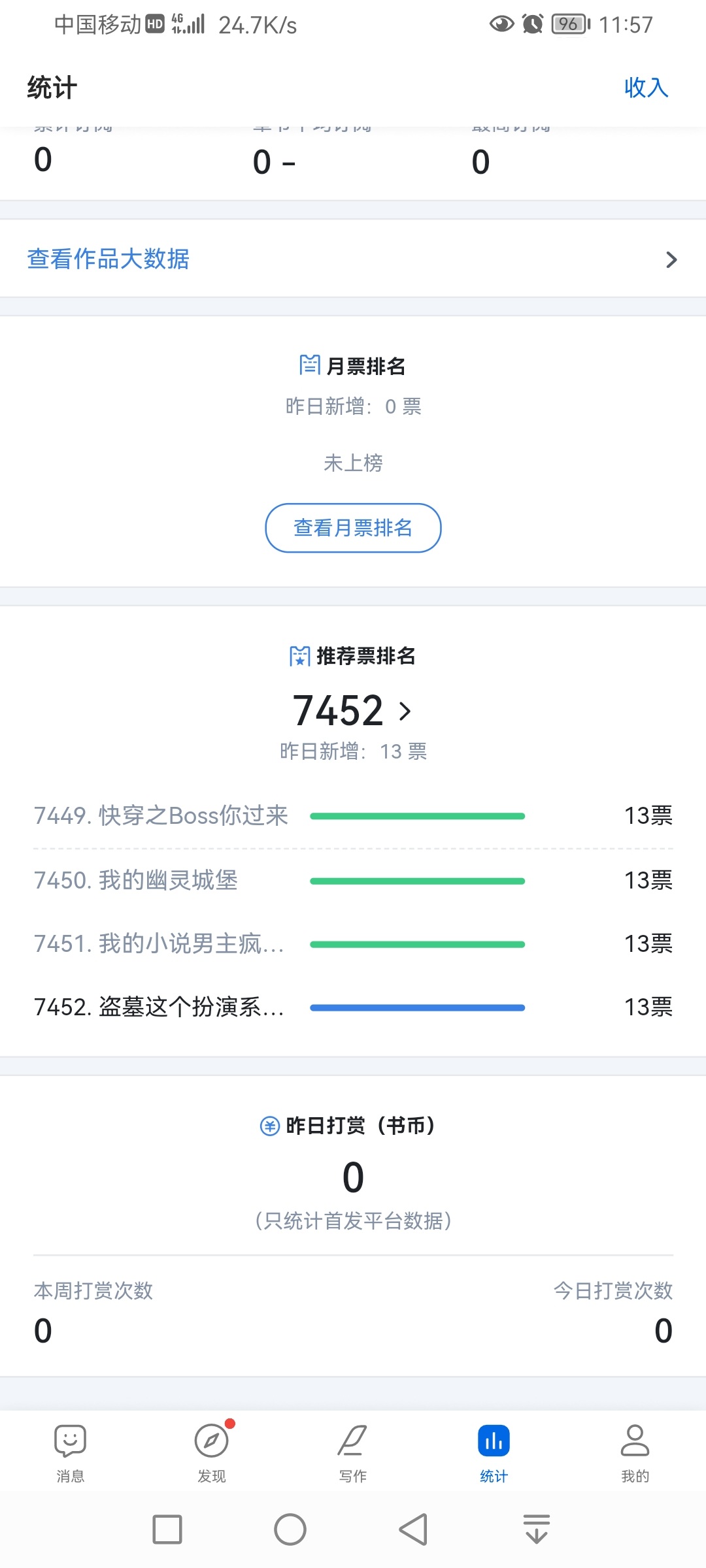Open the 消息 messages tab icon

tap(71, 1441)
